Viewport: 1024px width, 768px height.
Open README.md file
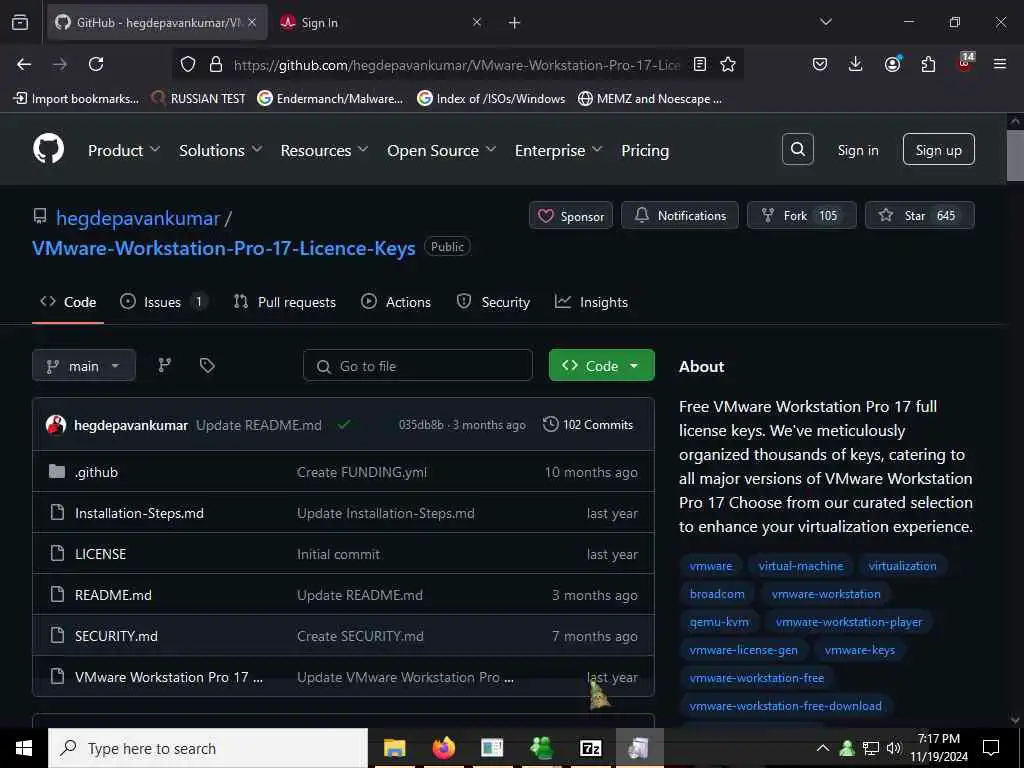tap(113, 595)
